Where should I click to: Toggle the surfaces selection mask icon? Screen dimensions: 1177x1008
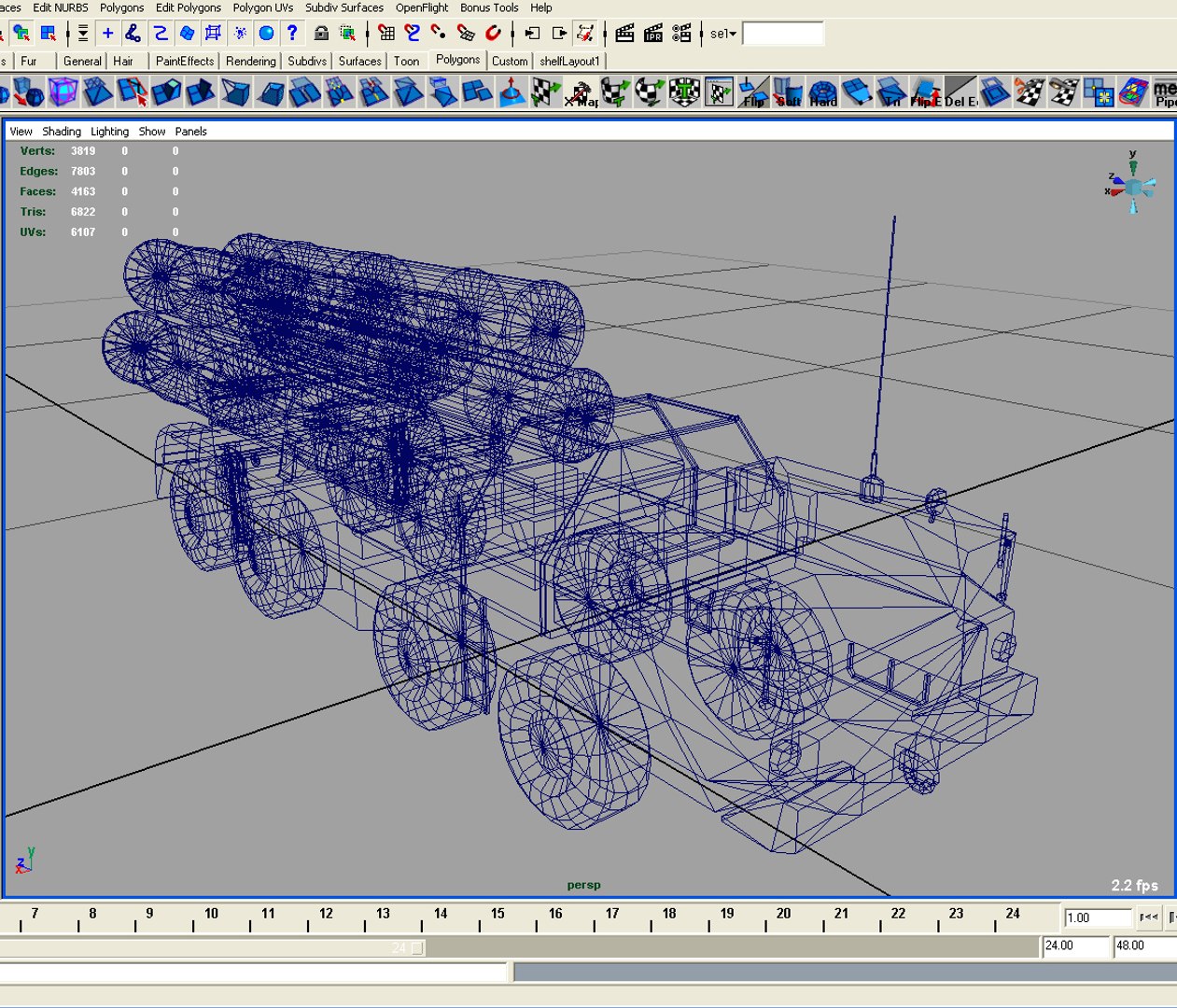[x=187, y=34]
